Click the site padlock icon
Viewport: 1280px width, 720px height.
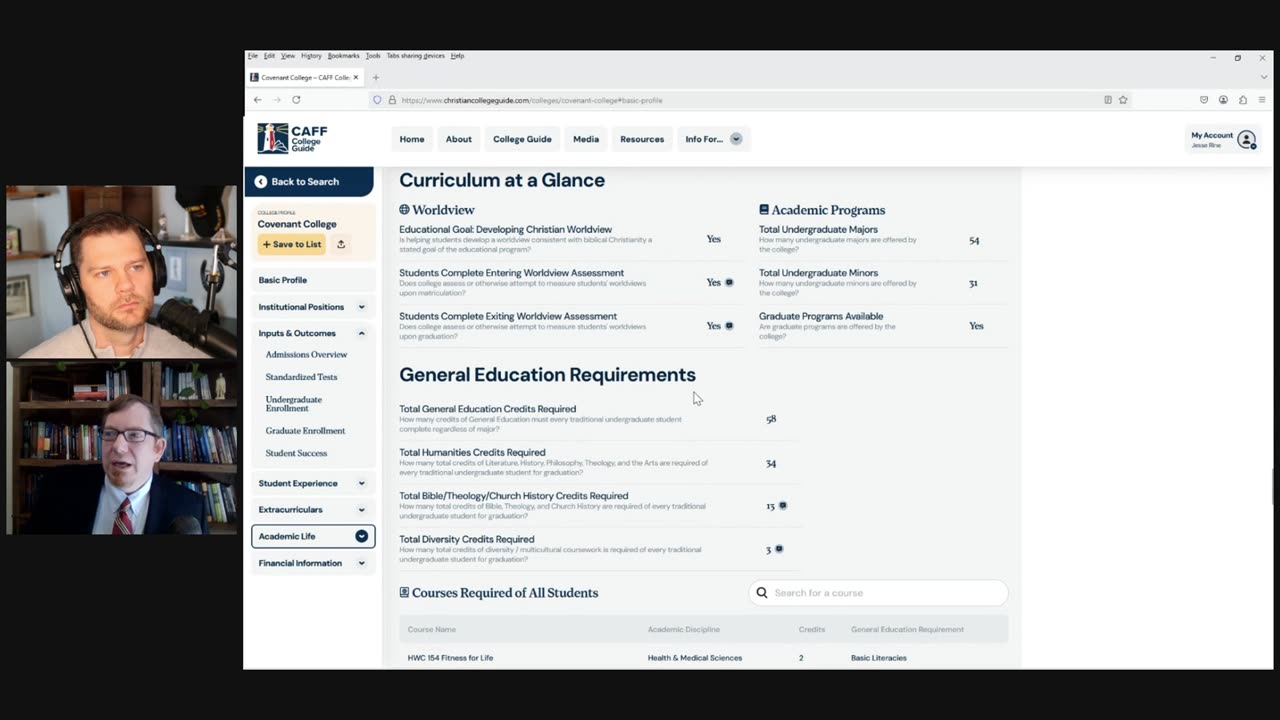pos(391,100)
